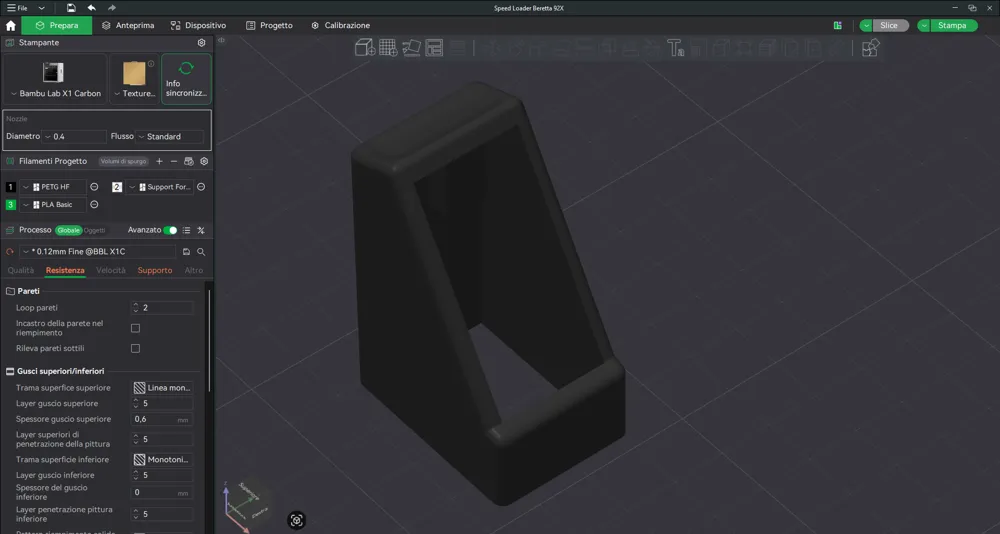The image size is (1000, 534).
Task: Open the Texture plate type dropdown
Action: point(135,79)
